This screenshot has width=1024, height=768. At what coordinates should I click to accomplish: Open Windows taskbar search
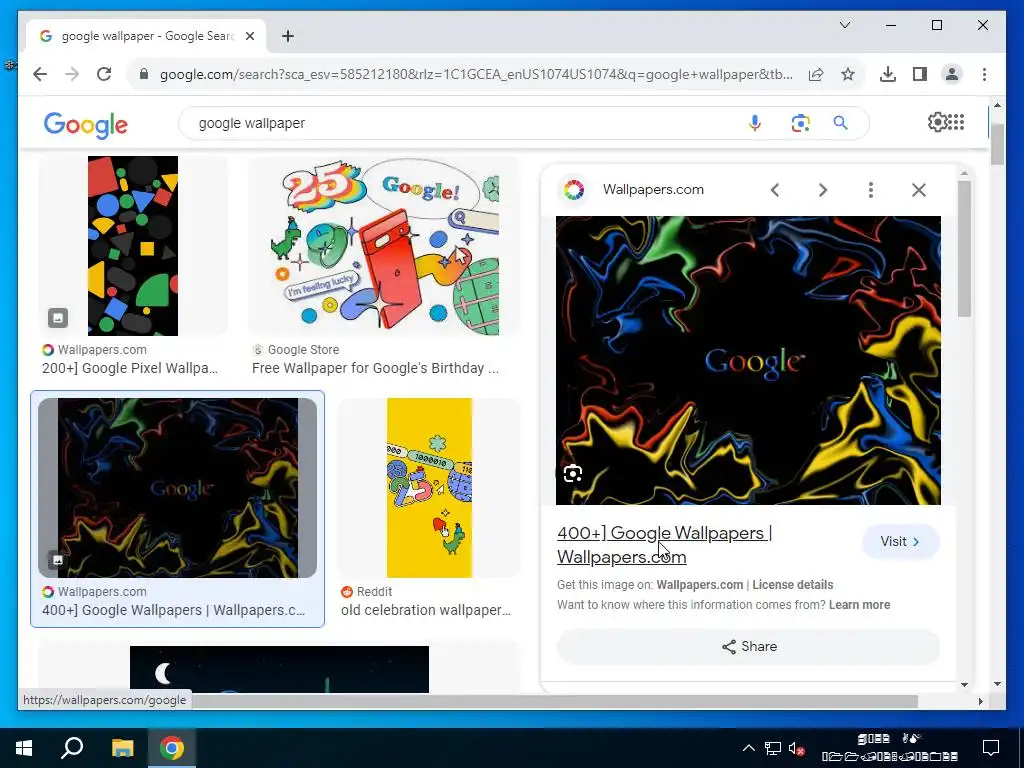pyautogui.click(x=72, y=748)
